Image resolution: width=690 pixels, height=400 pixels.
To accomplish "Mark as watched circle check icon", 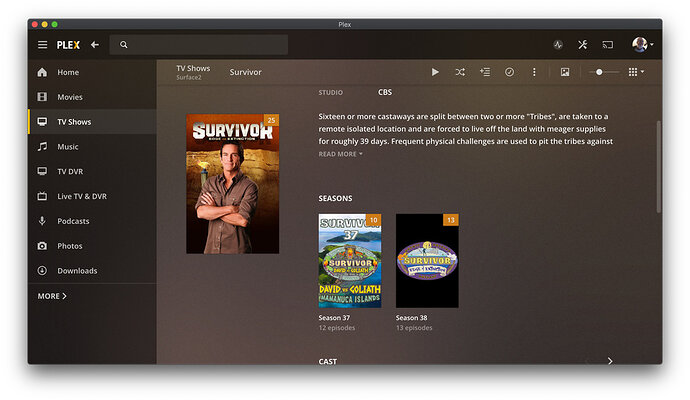I will (509, 72).
